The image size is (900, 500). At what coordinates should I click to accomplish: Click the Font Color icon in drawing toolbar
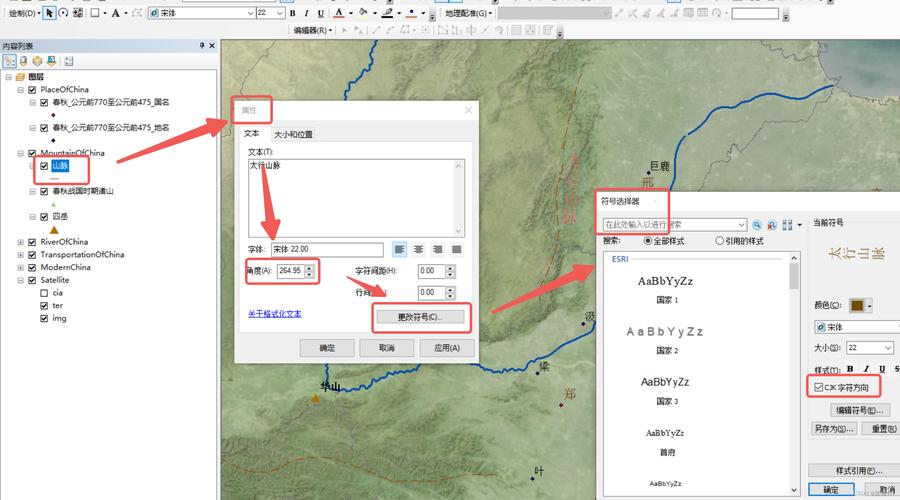click(x=339, y=13)
